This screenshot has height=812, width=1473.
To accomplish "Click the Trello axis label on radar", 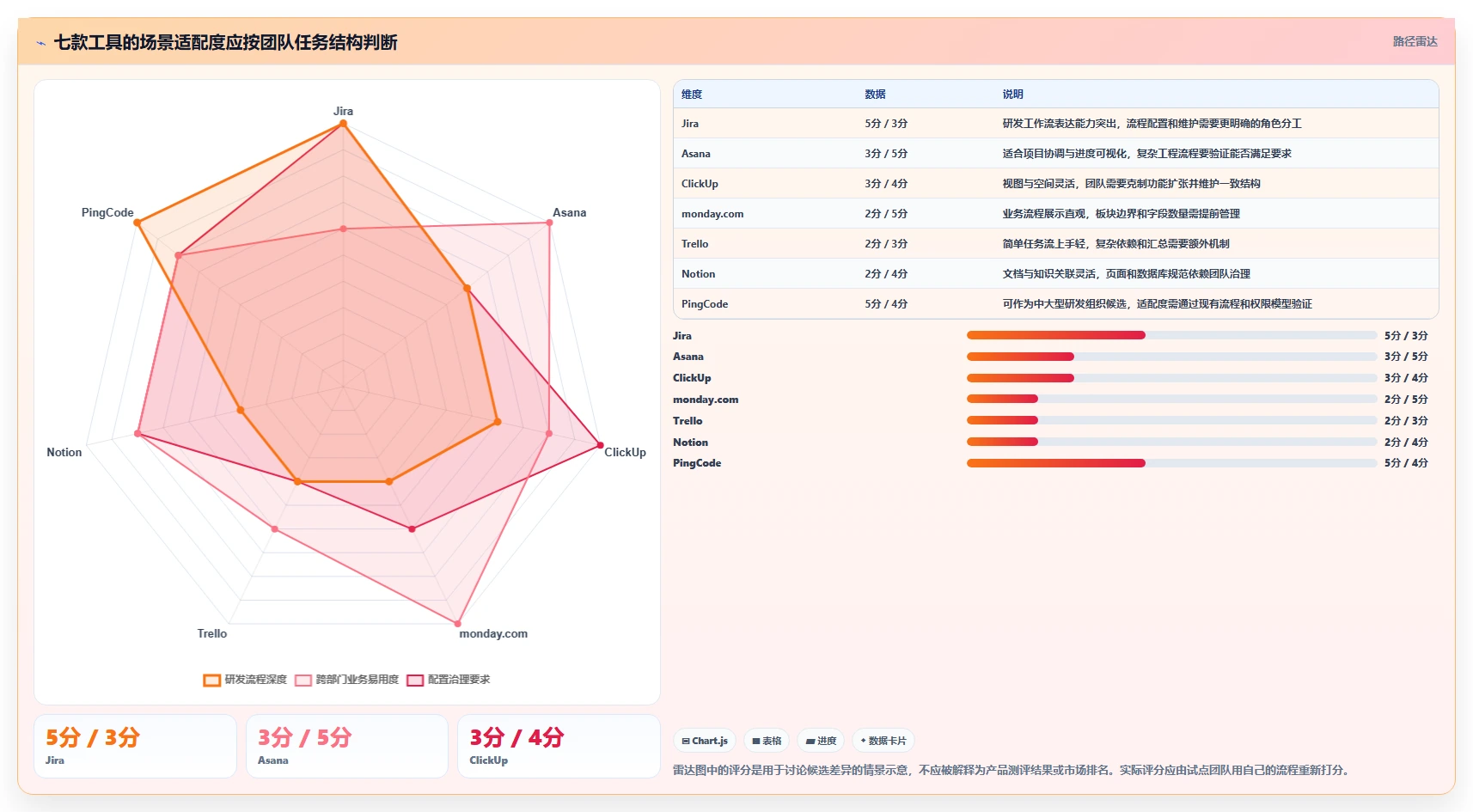I will click(x=212, y=633).
